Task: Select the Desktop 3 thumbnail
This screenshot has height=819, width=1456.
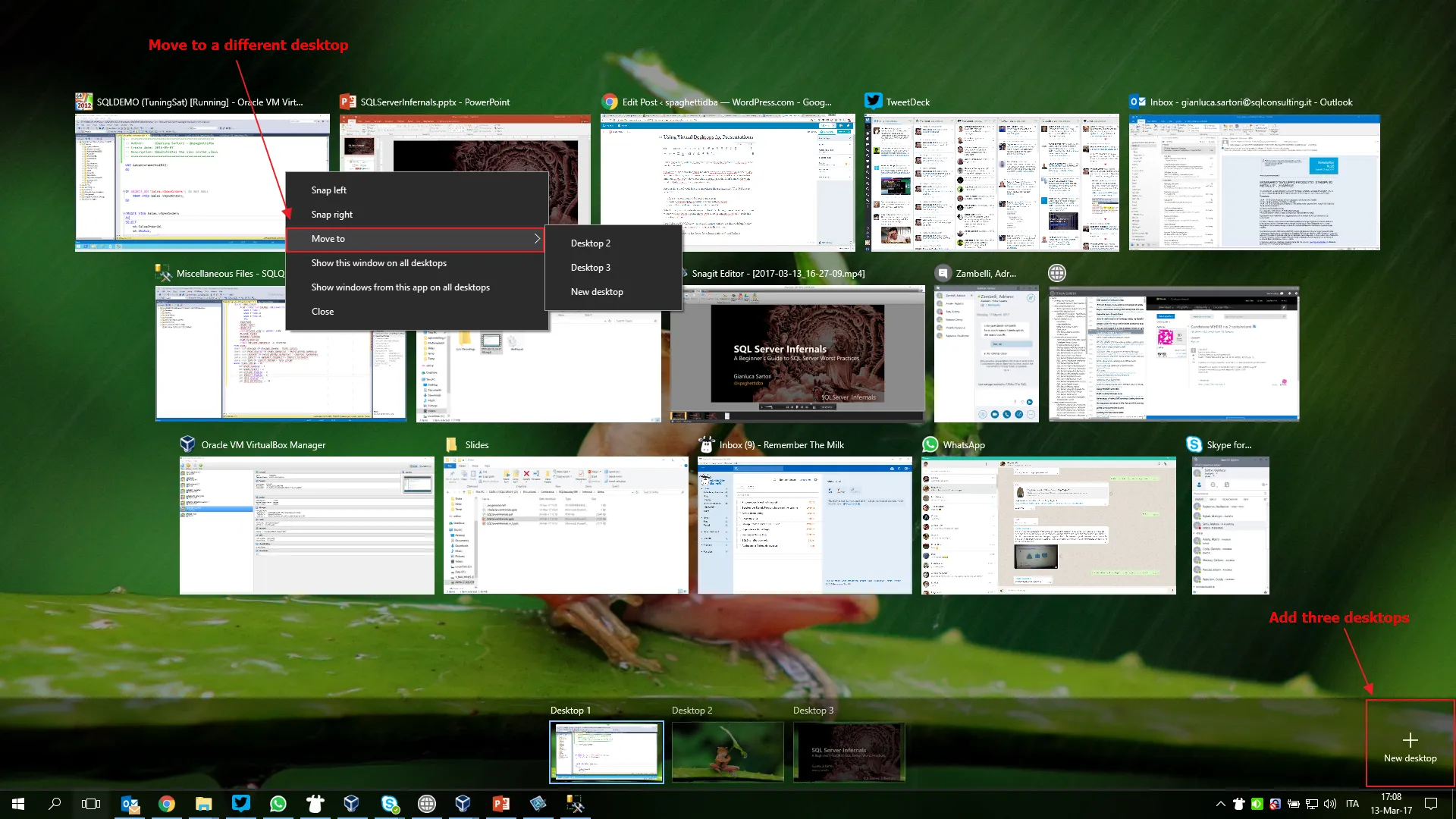Action: [849, 752]
